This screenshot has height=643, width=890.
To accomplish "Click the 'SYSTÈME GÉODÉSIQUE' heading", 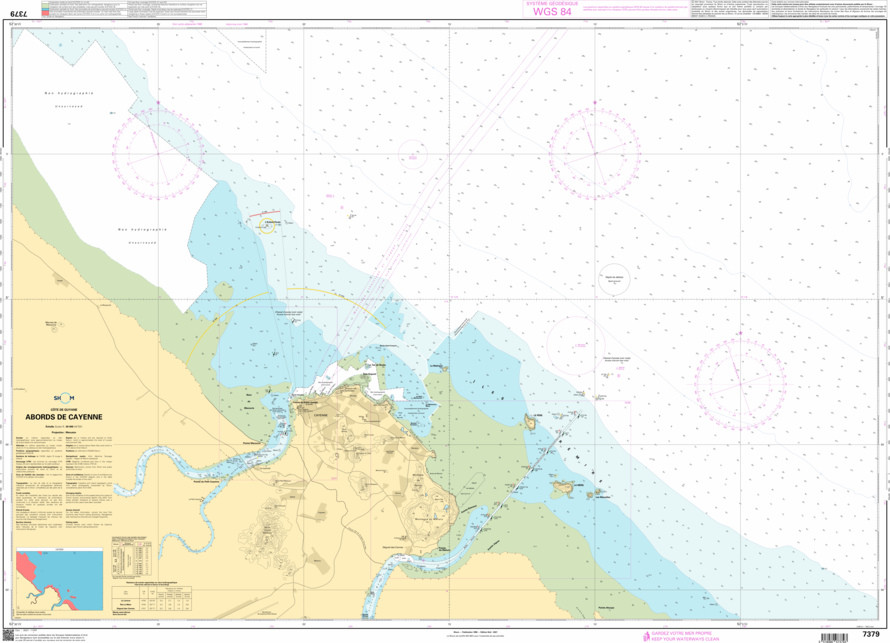I will (x=552, y=3).
